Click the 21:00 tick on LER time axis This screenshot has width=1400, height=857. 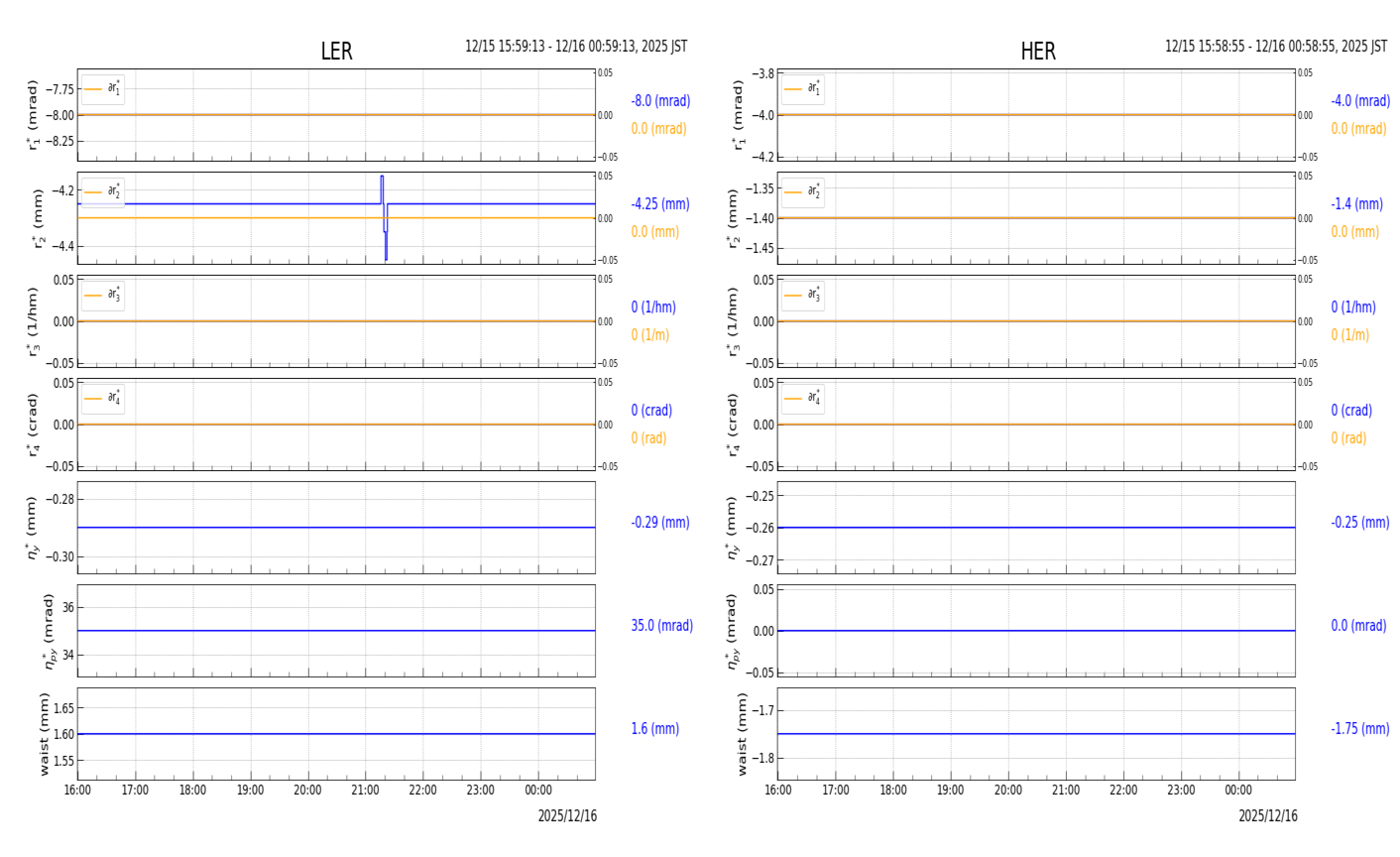click(x=365, y=791)
